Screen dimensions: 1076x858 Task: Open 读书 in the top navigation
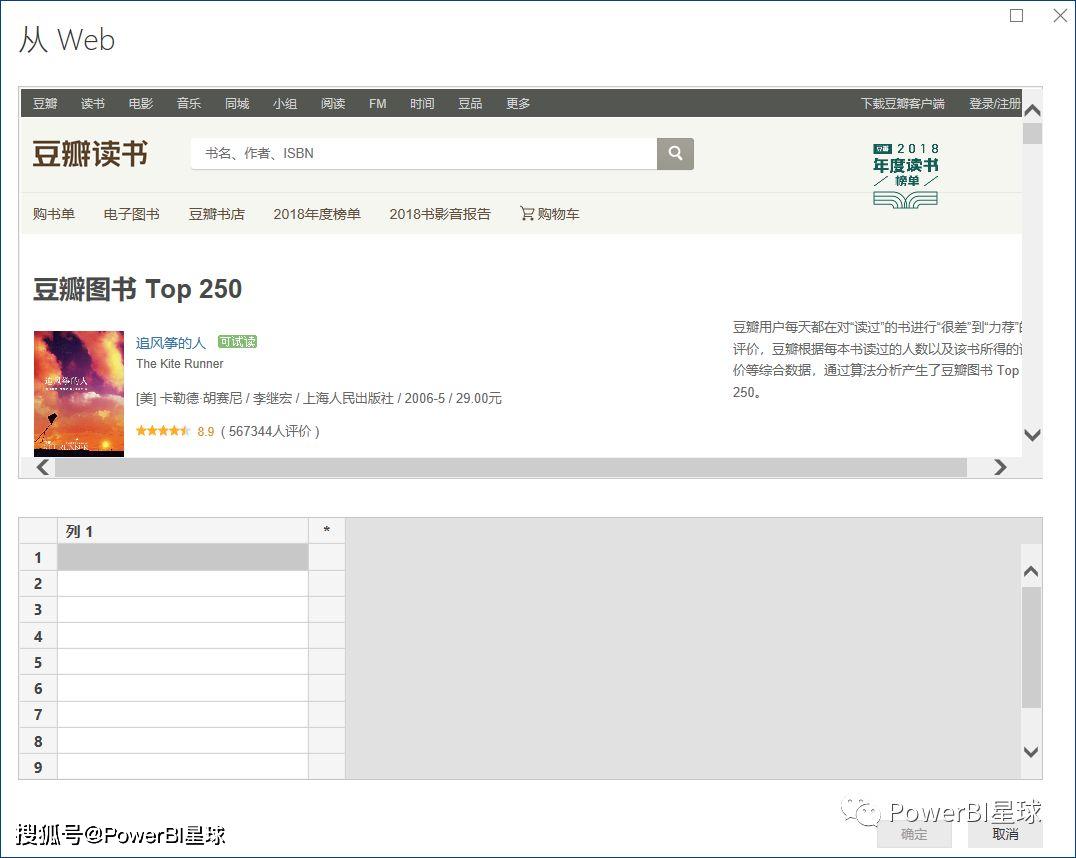(x=93, y=104)
